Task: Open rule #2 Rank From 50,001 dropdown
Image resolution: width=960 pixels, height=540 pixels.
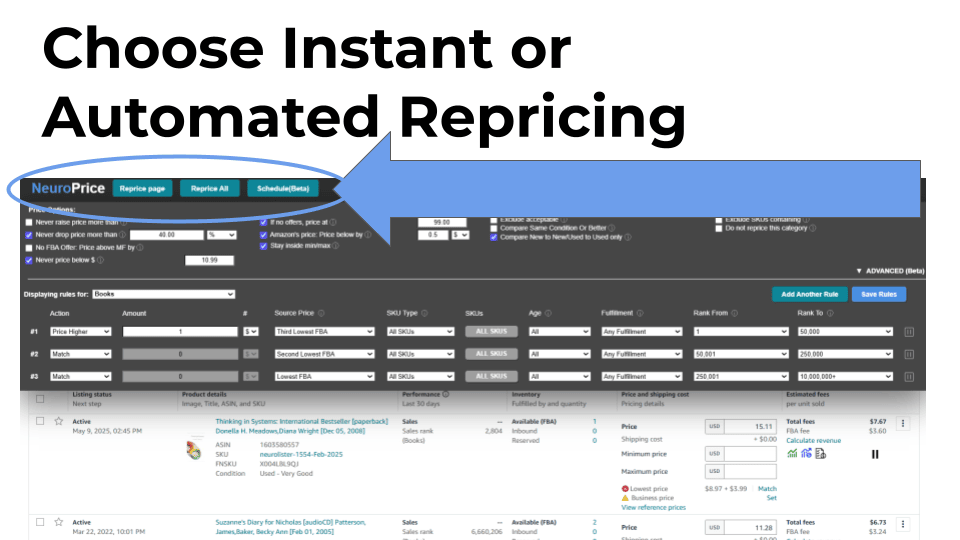Action: click(x=741, y=354)
